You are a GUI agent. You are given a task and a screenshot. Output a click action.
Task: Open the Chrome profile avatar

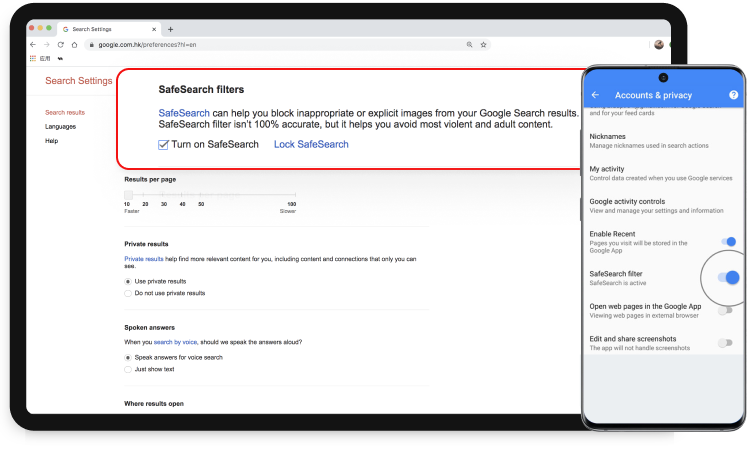tap(659, 45)
